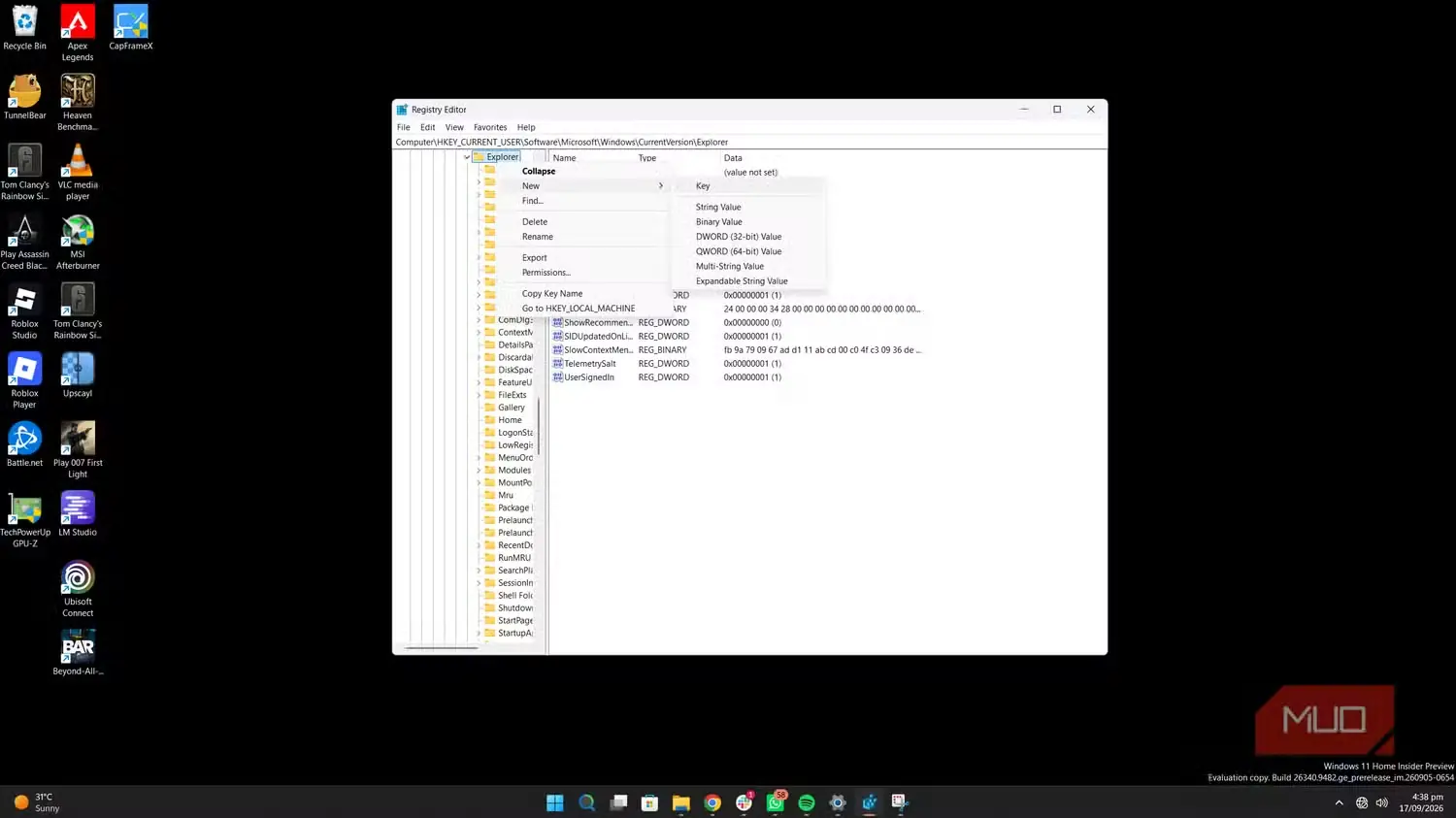Image resolution: width=1456 pixels, height=818 pixels.
Task: Open the Edit menu in Registry Editor
Action: [427, 127]
